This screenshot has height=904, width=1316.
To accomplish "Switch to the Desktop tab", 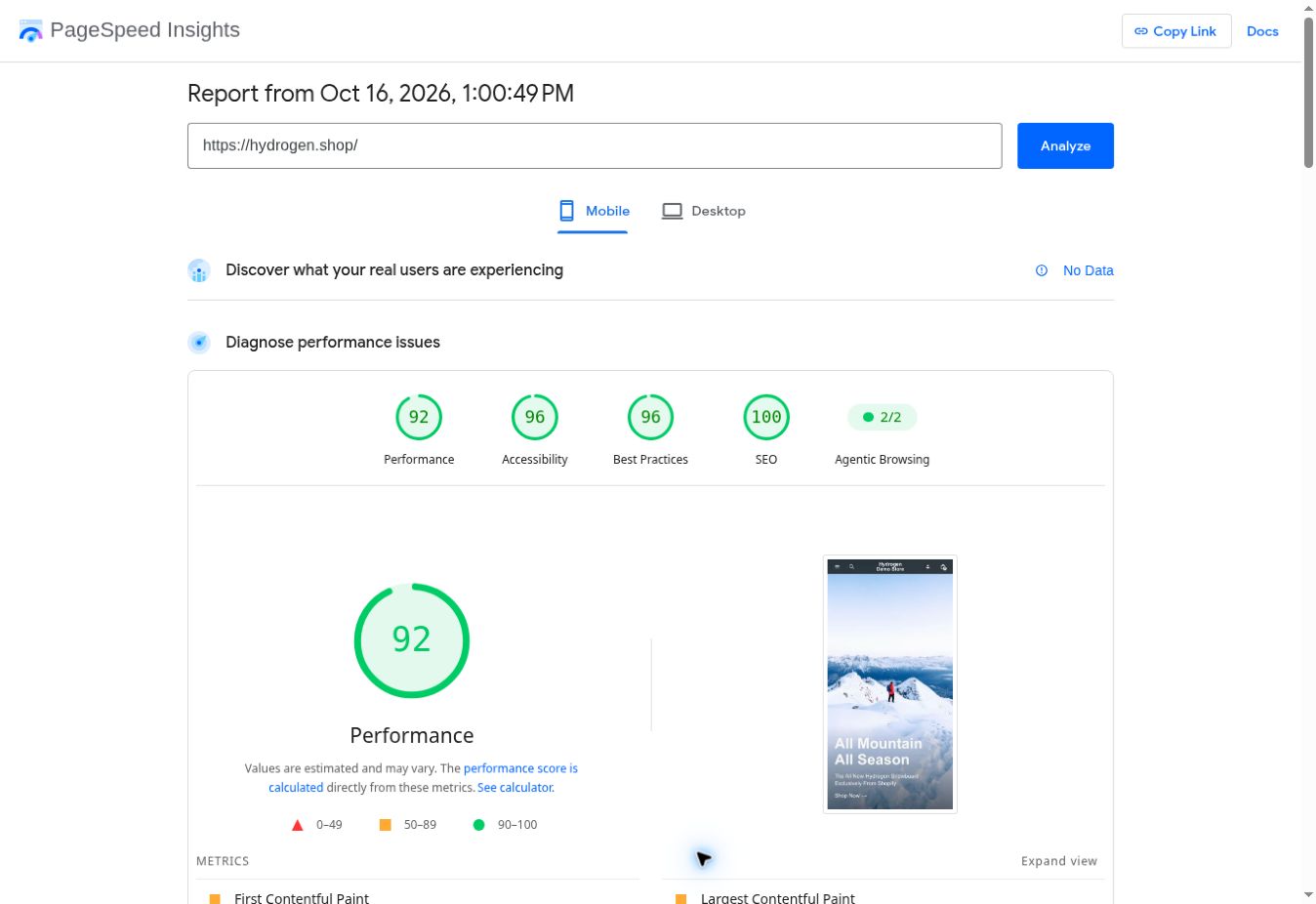I will 704,211.
